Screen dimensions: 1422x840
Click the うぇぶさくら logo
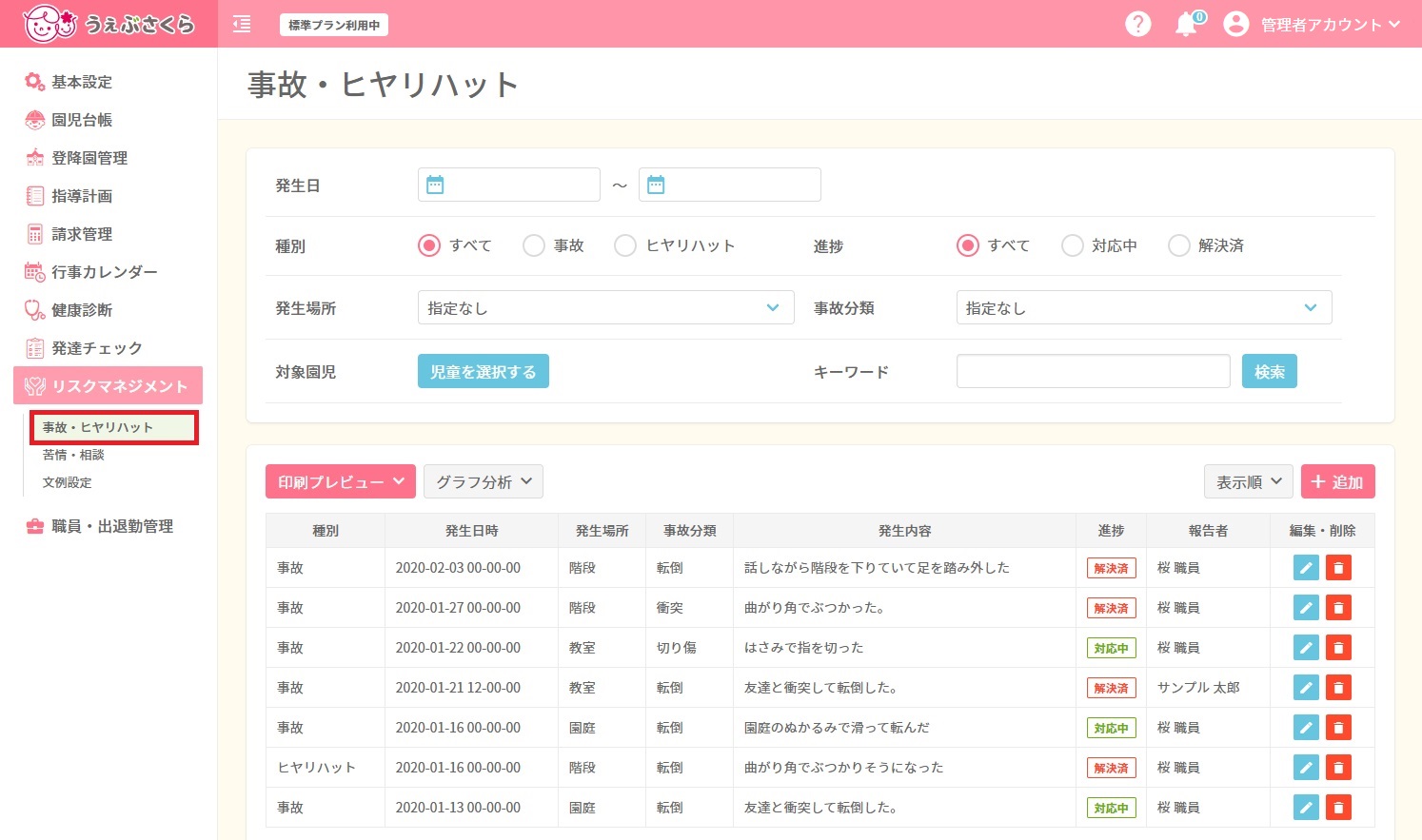[x=109, y=24]
